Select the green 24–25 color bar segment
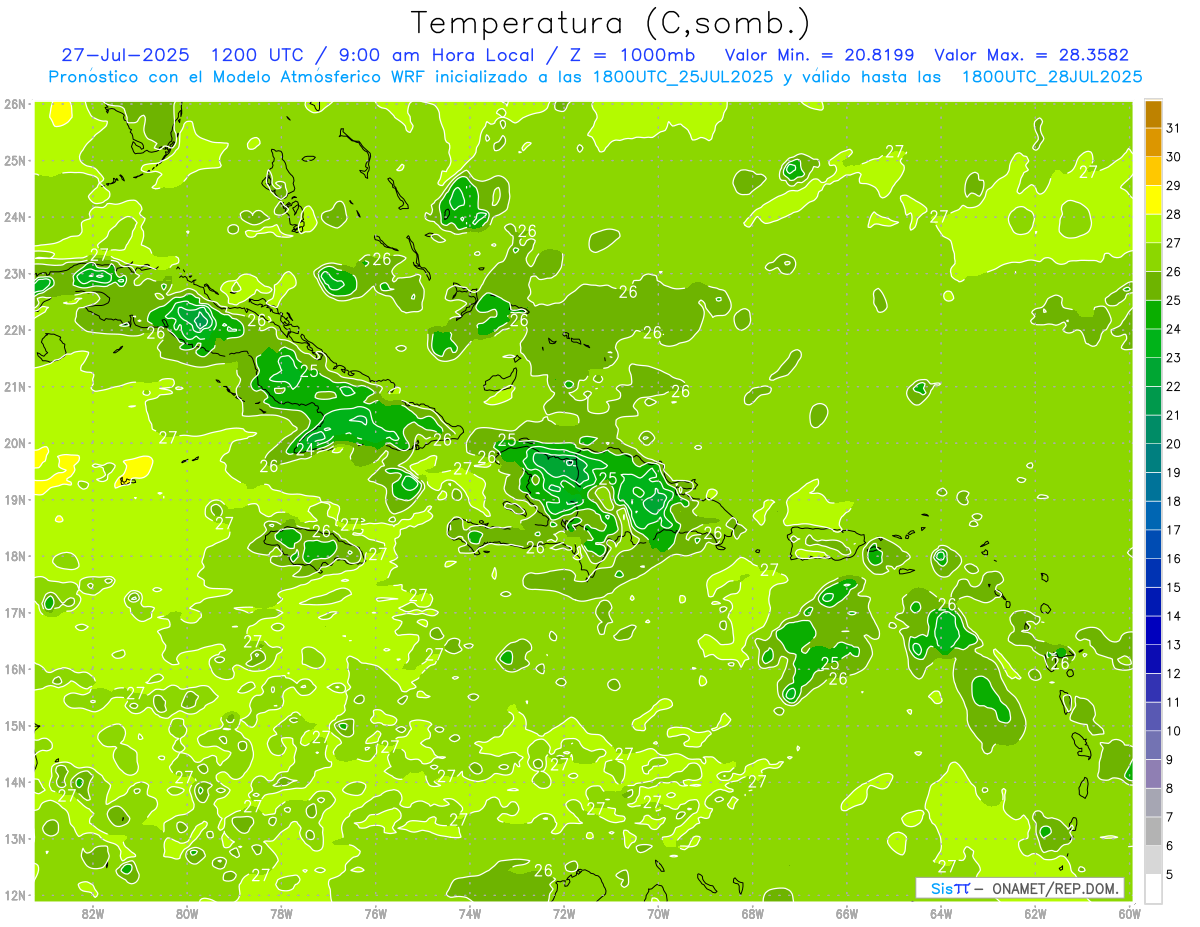This screenshot has width=1200, height=927. coord(1152,315)
